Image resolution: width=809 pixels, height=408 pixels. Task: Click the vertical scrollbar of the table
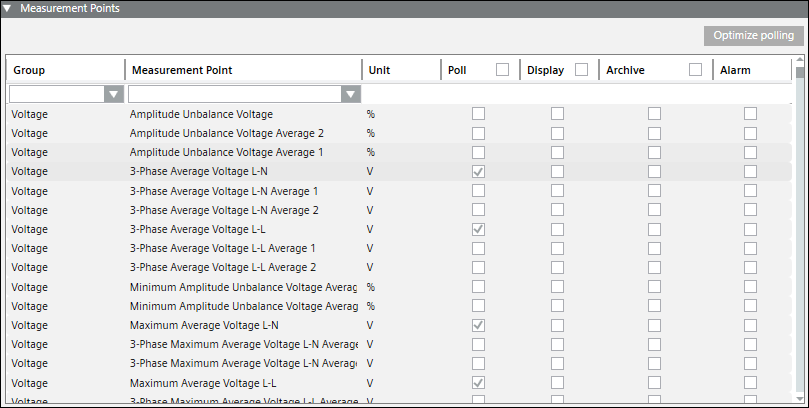[799, 230]
